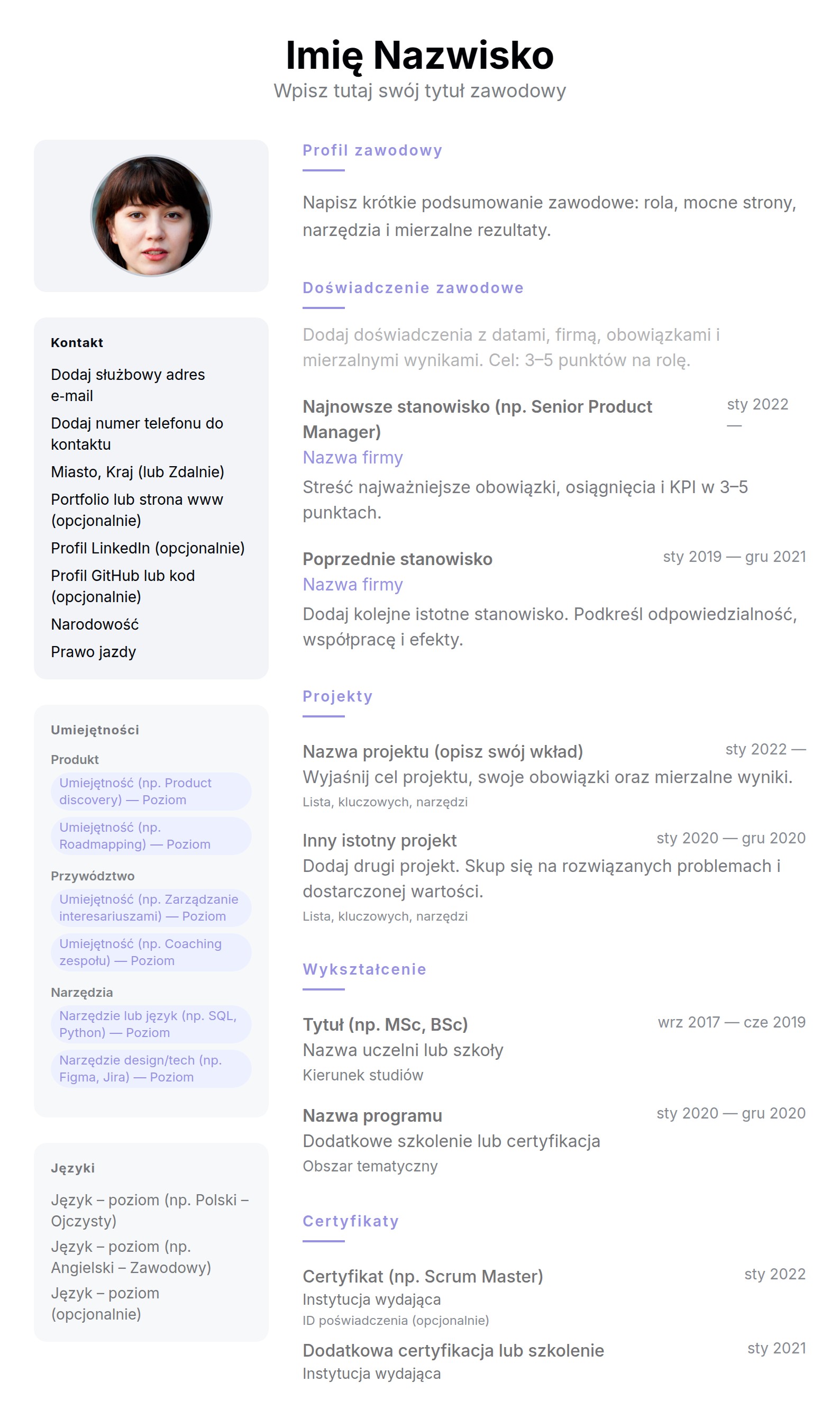Edit the 'Dodaj służbowy adres e-mail' field

coord(128,385)
